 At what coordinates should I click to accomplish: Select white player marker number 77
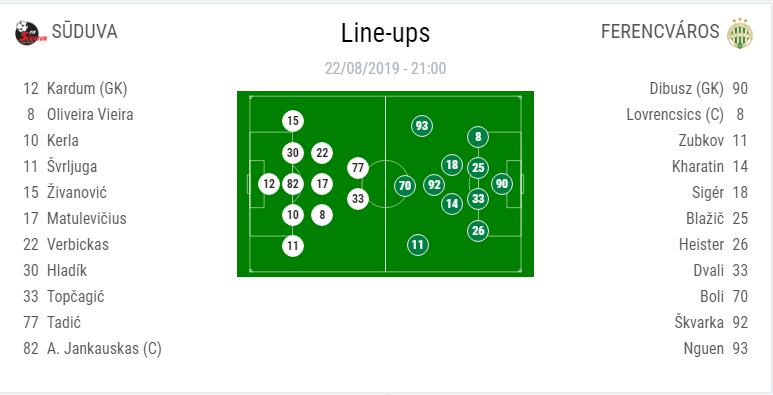358,168
